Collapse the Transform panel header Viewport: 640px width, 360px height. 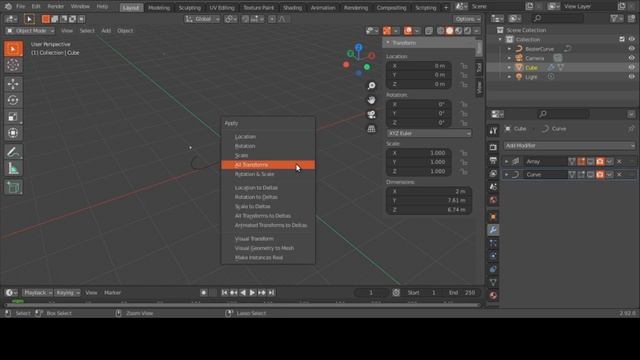pos(429,43)
